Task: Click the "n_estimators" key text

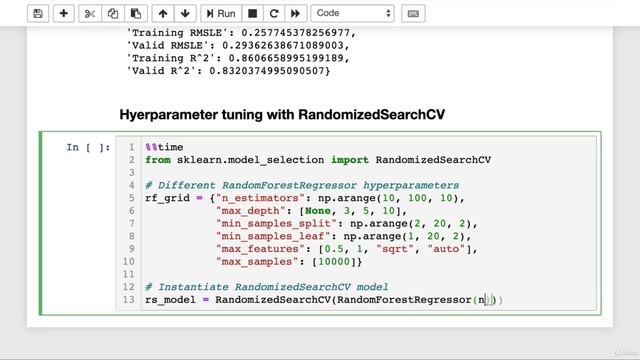Action: tap(260, 198)
